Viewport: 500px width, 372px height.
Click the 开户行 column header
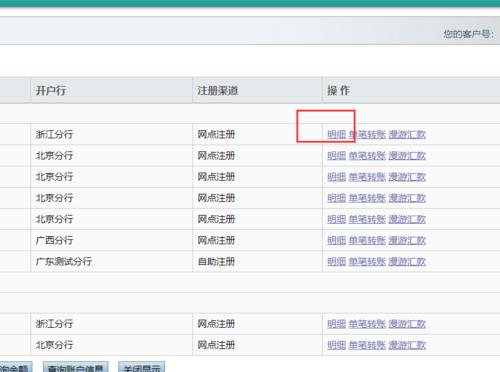[111, 90]
